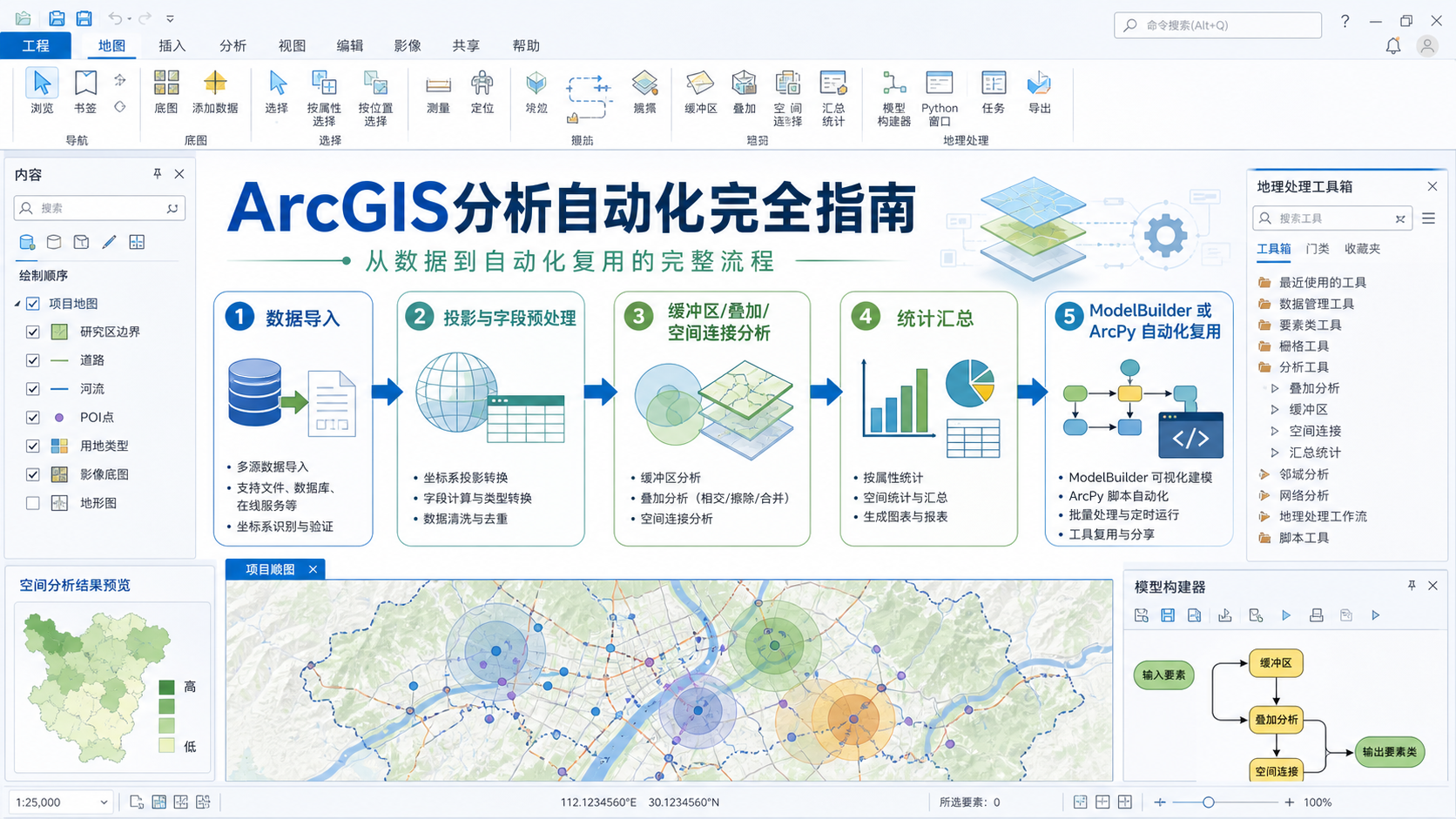Launch the 模型构建器 ModelBuilder
Screen dimensions: 1456x819
[893, 97]
